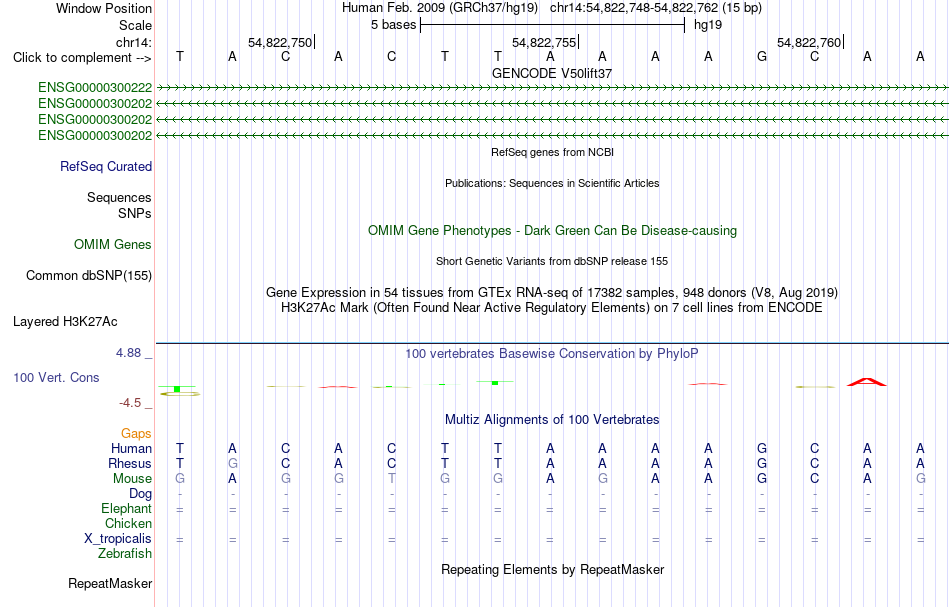This screenshot has height=607, width=950.
Task: Open the ENSG00000300222 gene label
Action: (x=95, y=88)
